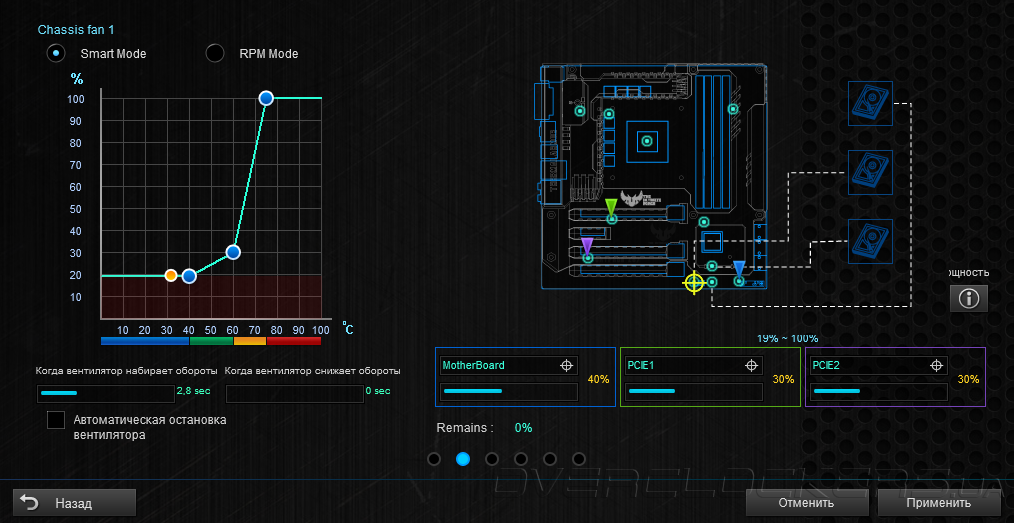Click crosshair icon in MotherBoard box
The width and height of the screenshot is (1014, 523).
(x=566, y=365)
